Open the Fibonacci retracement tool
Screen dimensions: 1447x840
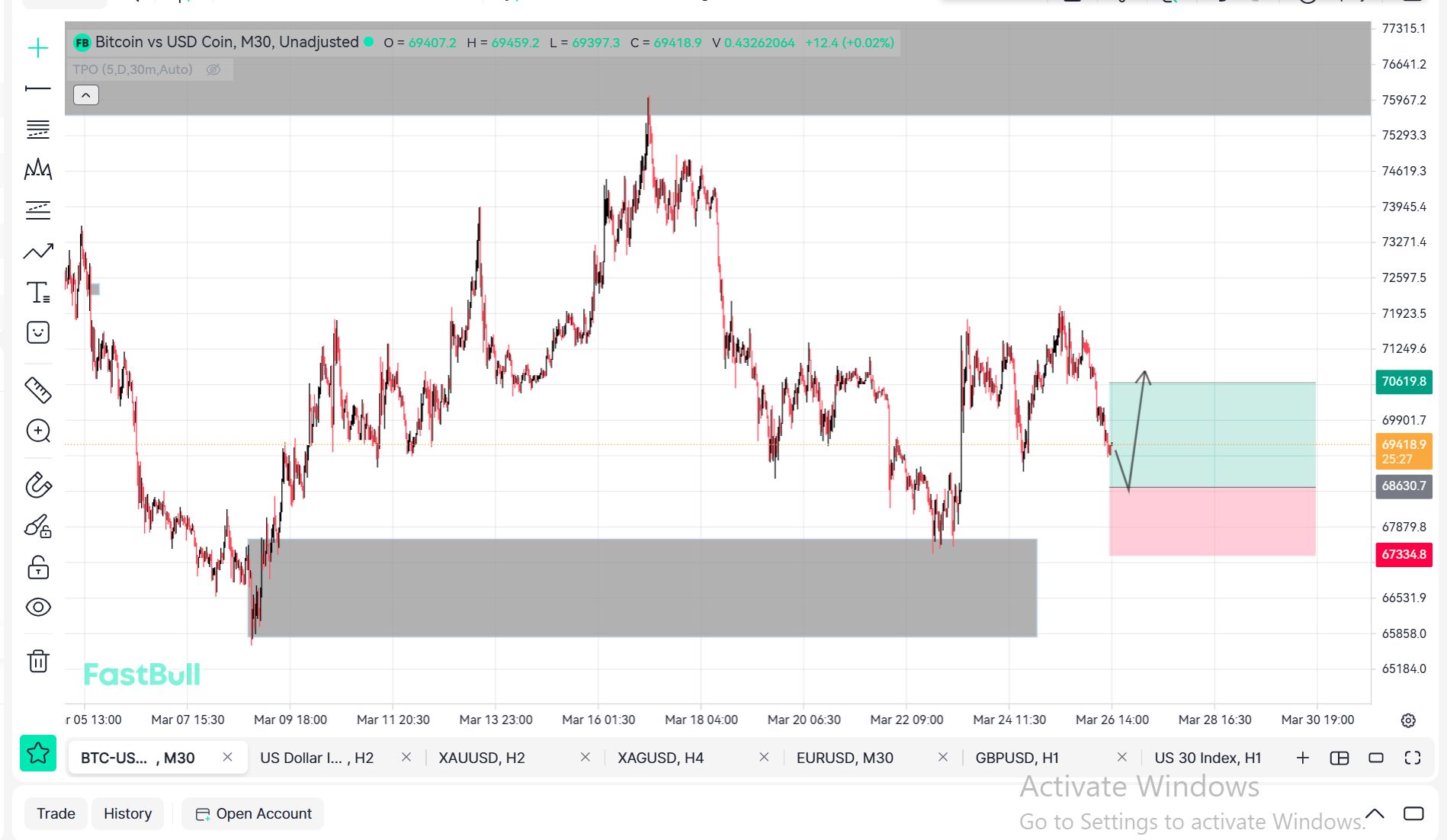37,129
